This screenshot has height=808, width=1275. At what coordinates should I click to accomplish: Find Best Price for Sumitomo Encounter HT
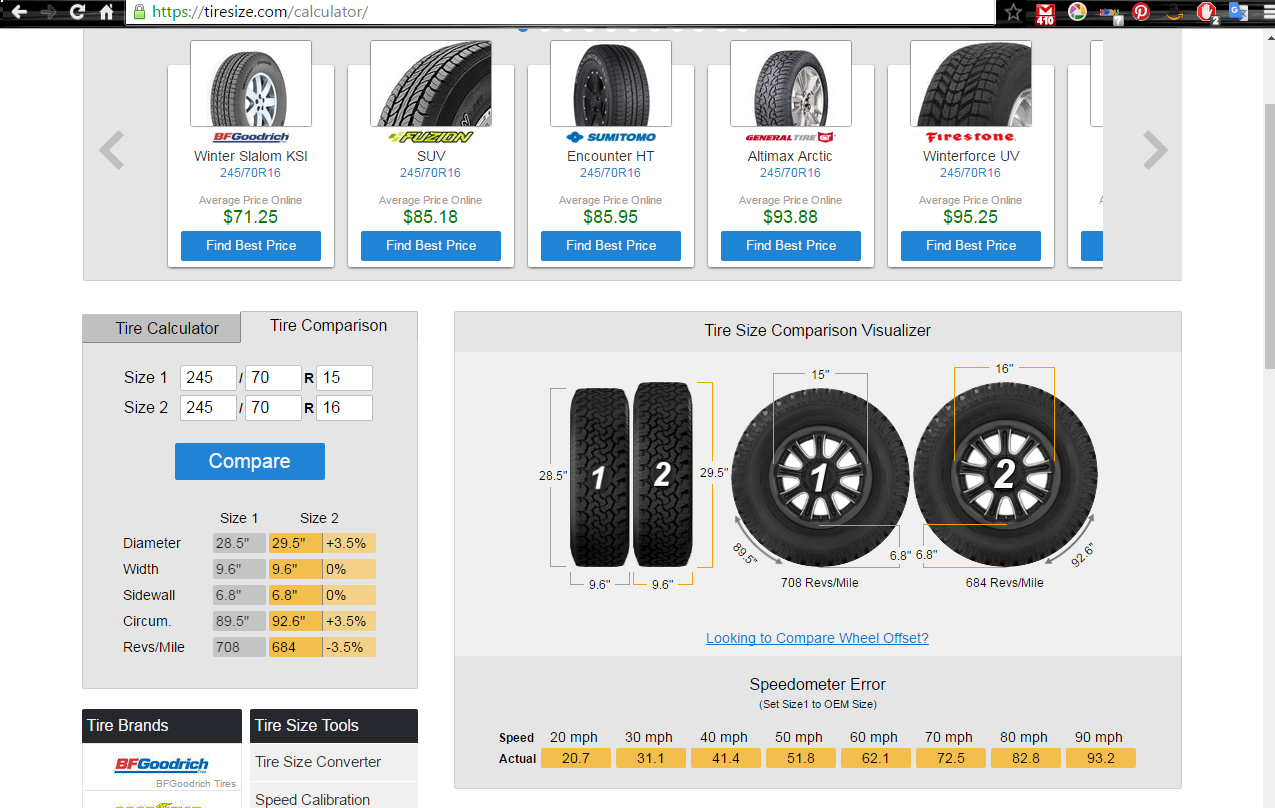coord(610,245)
